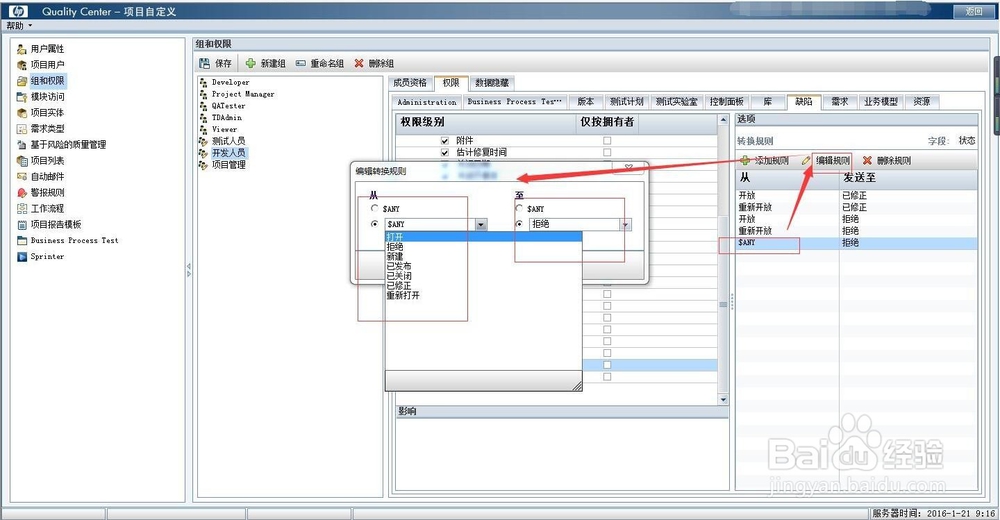Image resolution: width=1000 pixels, height=520 pixels.
Task: Select the $ANY radio under 从
Action: (x=374, y=208)
